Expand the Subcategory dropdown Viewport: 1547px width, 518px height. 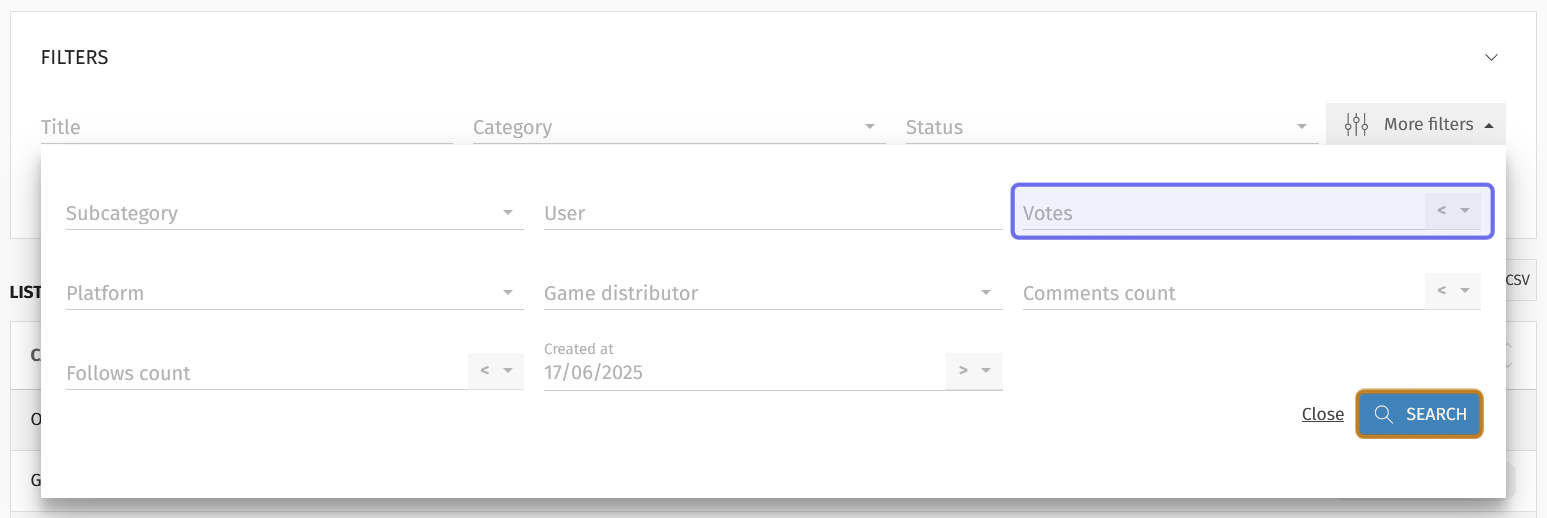click(294, 213)
